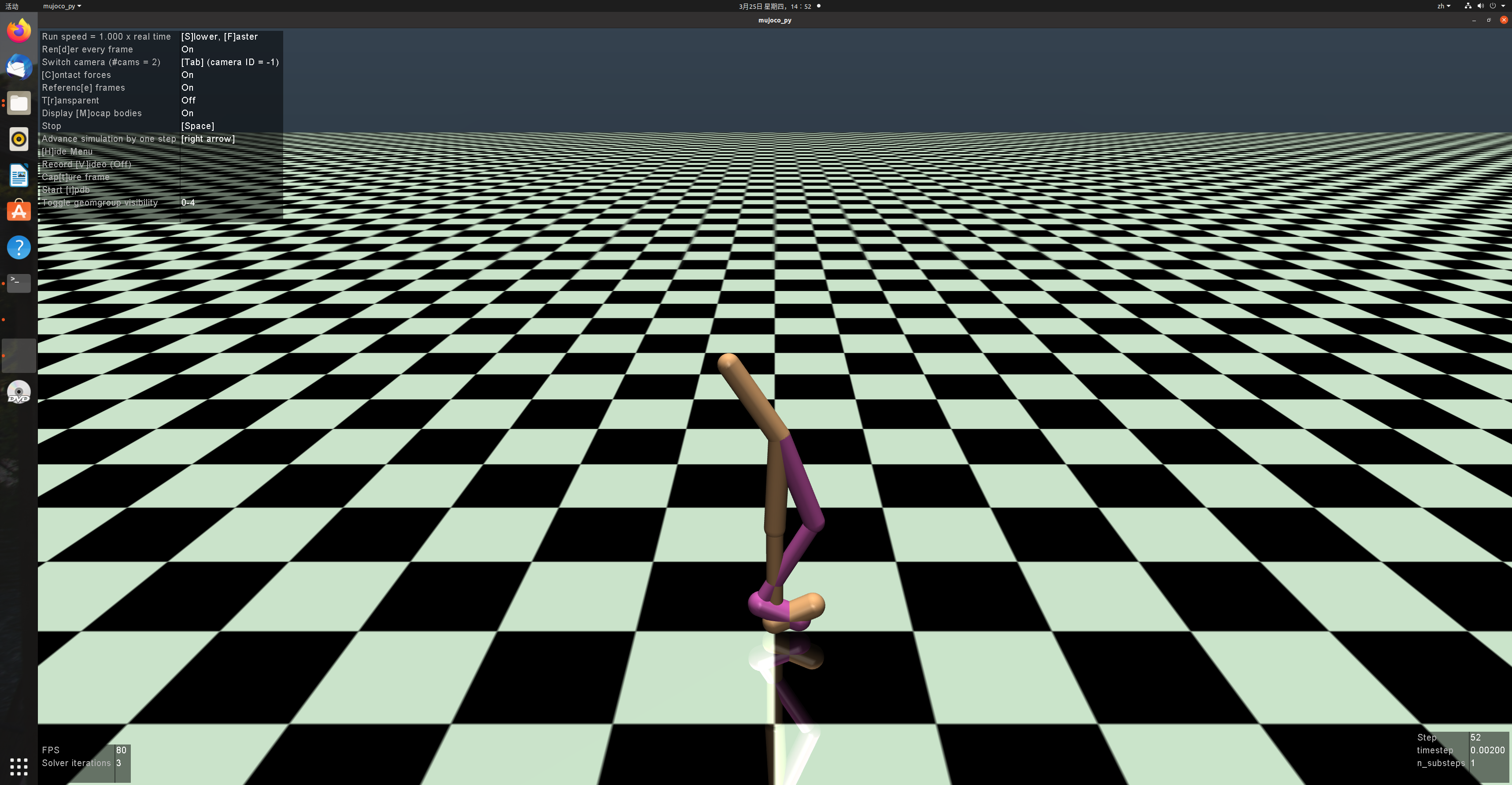This screenshot has height=785, width=1512.
Task: Show Applications grid button
Action: coord(19,766)
